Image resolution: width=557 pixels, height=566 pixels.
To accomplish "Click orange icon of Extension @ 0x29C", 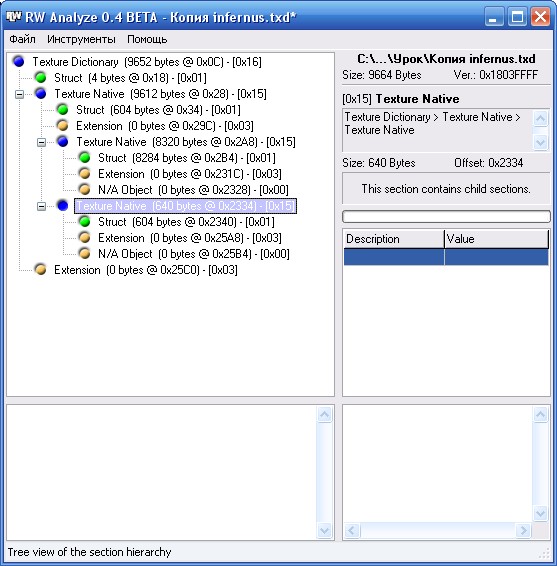I will 63,126.
